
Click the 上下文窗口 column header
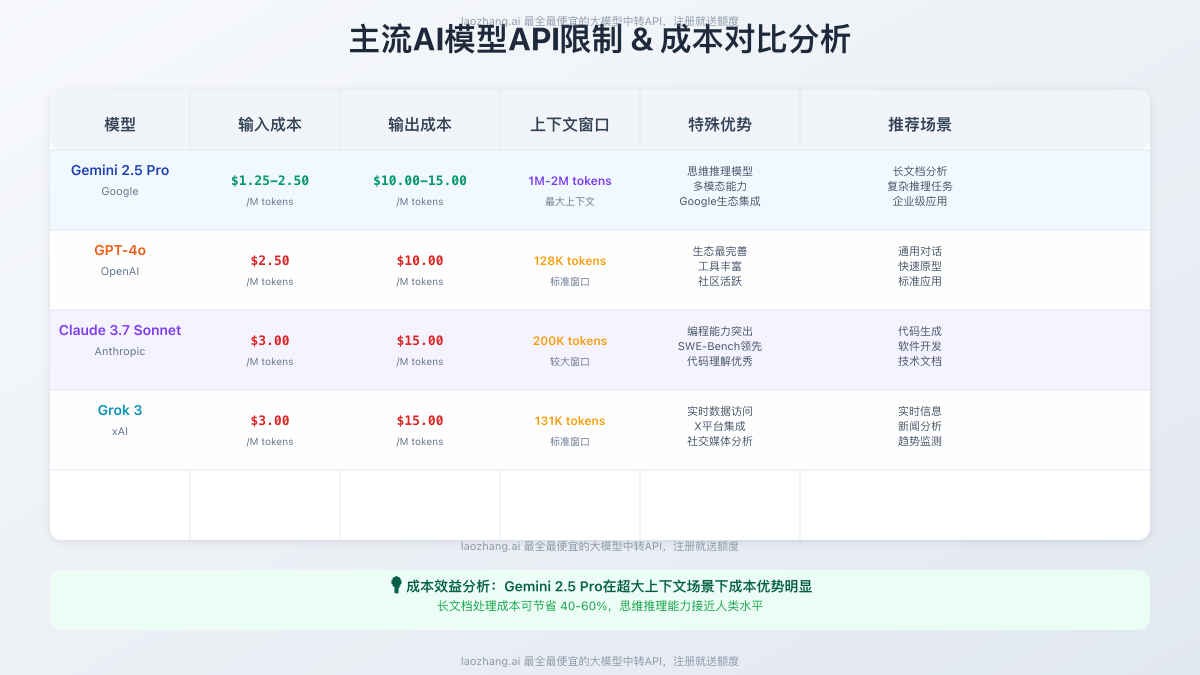[570, 125]
